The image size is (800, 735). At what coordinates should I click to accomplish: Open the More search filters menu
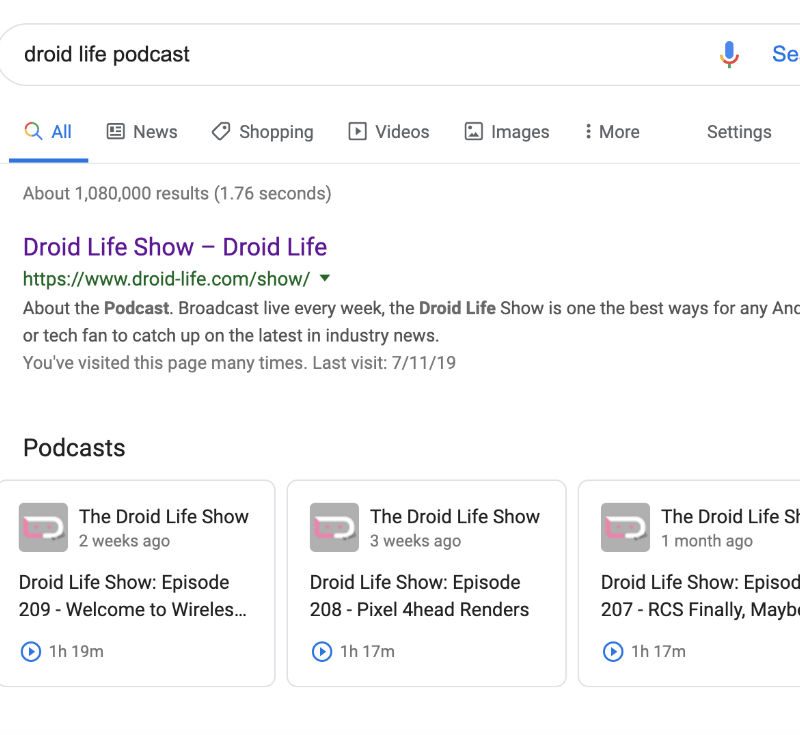tap(611, 132)
